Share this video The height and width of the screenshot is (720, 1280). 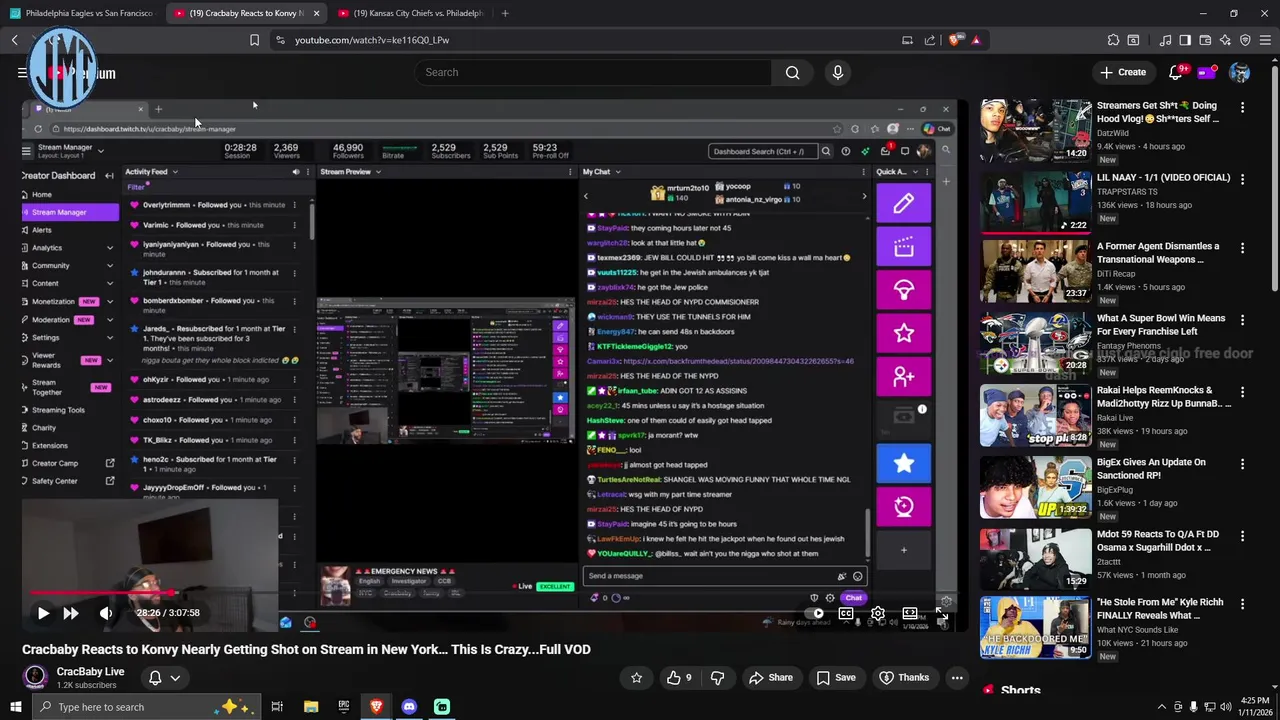[x=771, y=677]
